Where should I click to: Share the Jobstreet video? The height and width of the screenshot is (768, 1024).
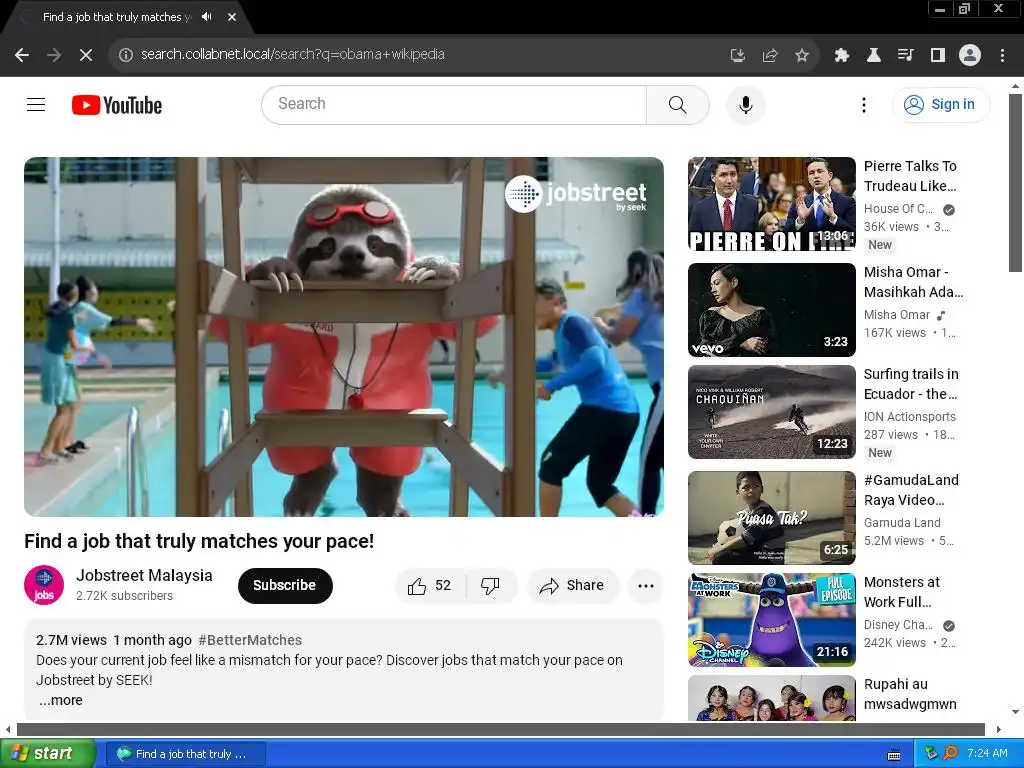coord(572,586)
